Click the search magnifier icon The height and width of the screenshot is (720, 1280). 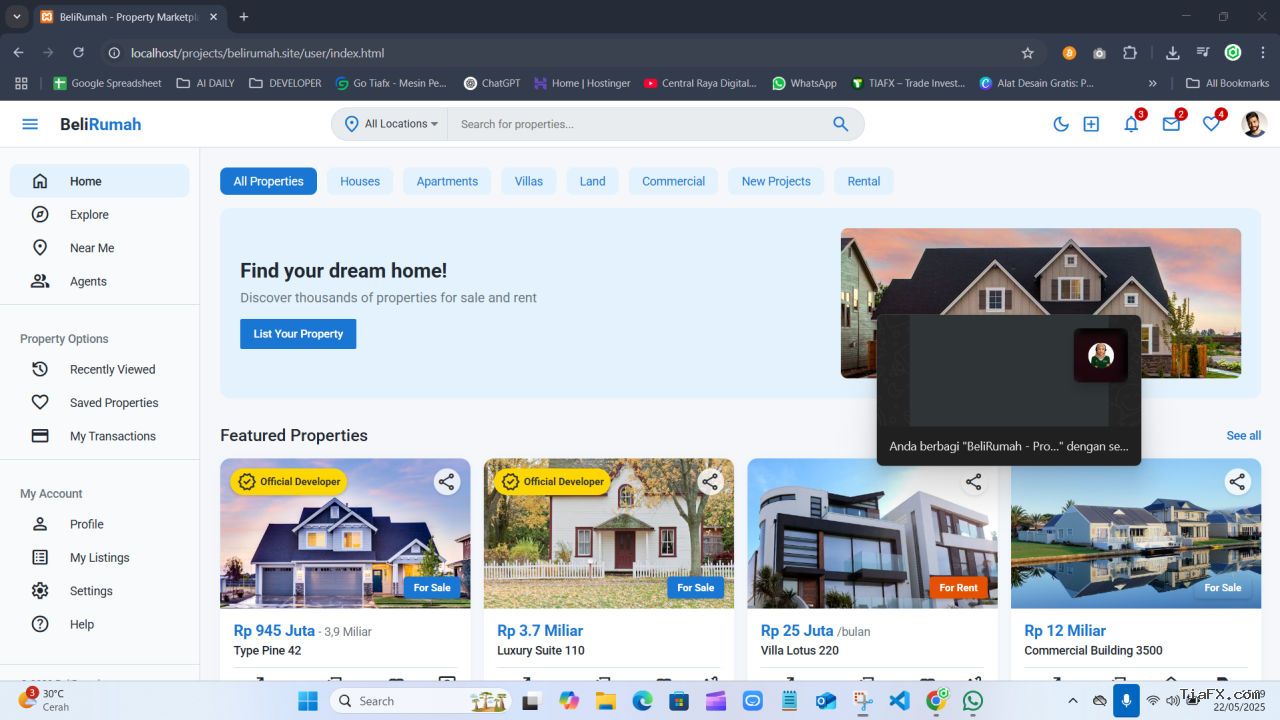[840, 124]
